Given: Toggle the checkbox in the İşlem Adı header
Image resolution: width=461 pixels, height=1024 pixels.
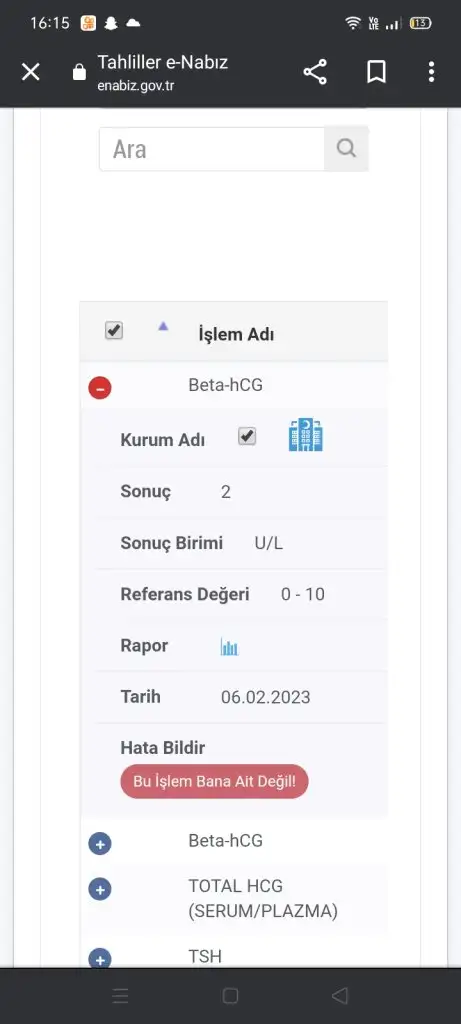Looking at the screenshot, I should click(114, 330).
